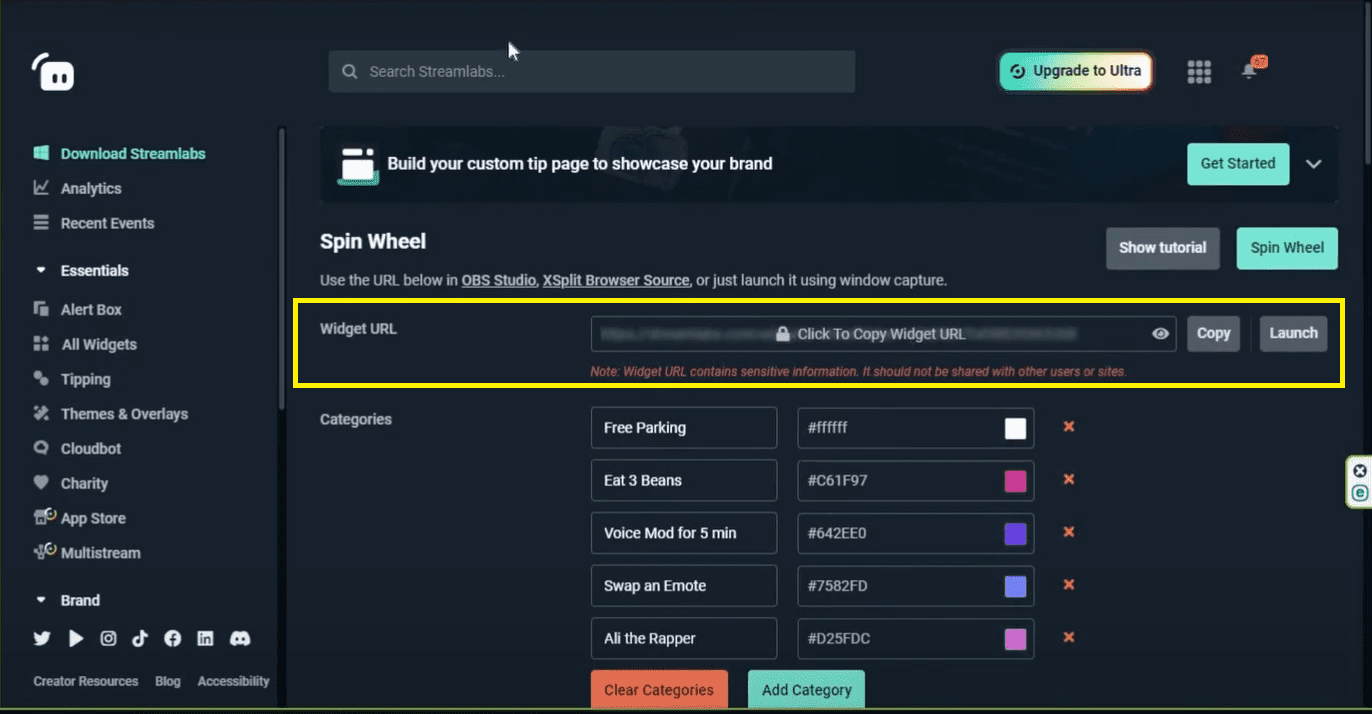Remove the Ali the Rapper category

coord(1068,637)
